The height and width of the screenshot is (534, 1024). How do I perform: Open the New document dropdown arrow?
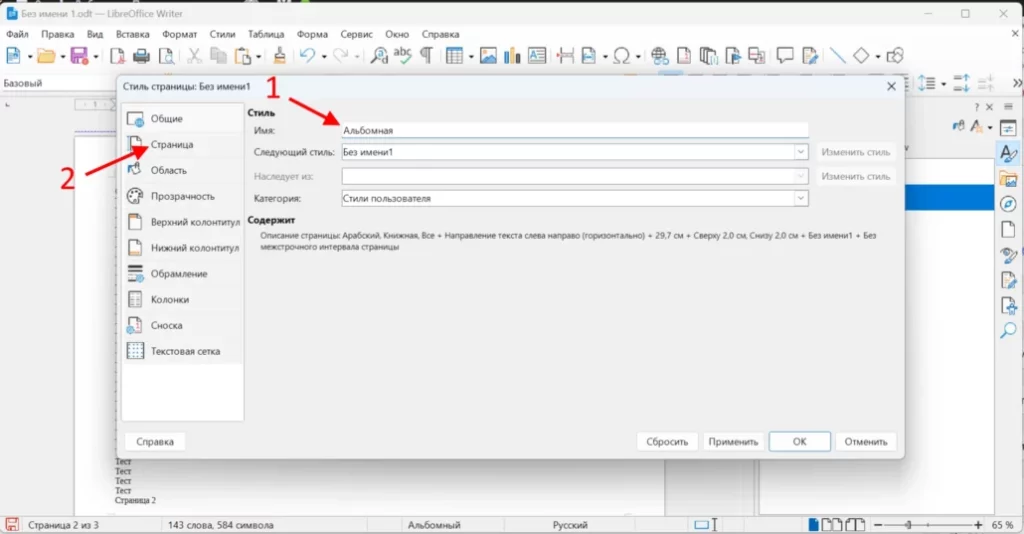tap(29, 57)
